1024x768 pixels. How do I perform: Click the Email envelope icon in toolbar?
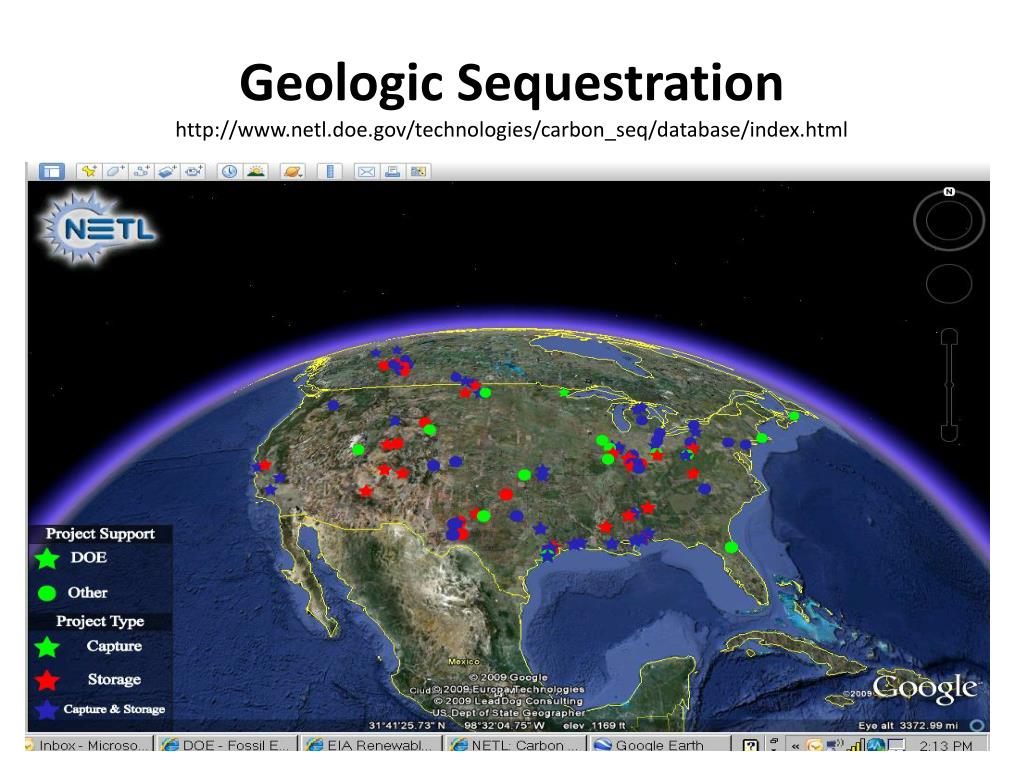366,171
